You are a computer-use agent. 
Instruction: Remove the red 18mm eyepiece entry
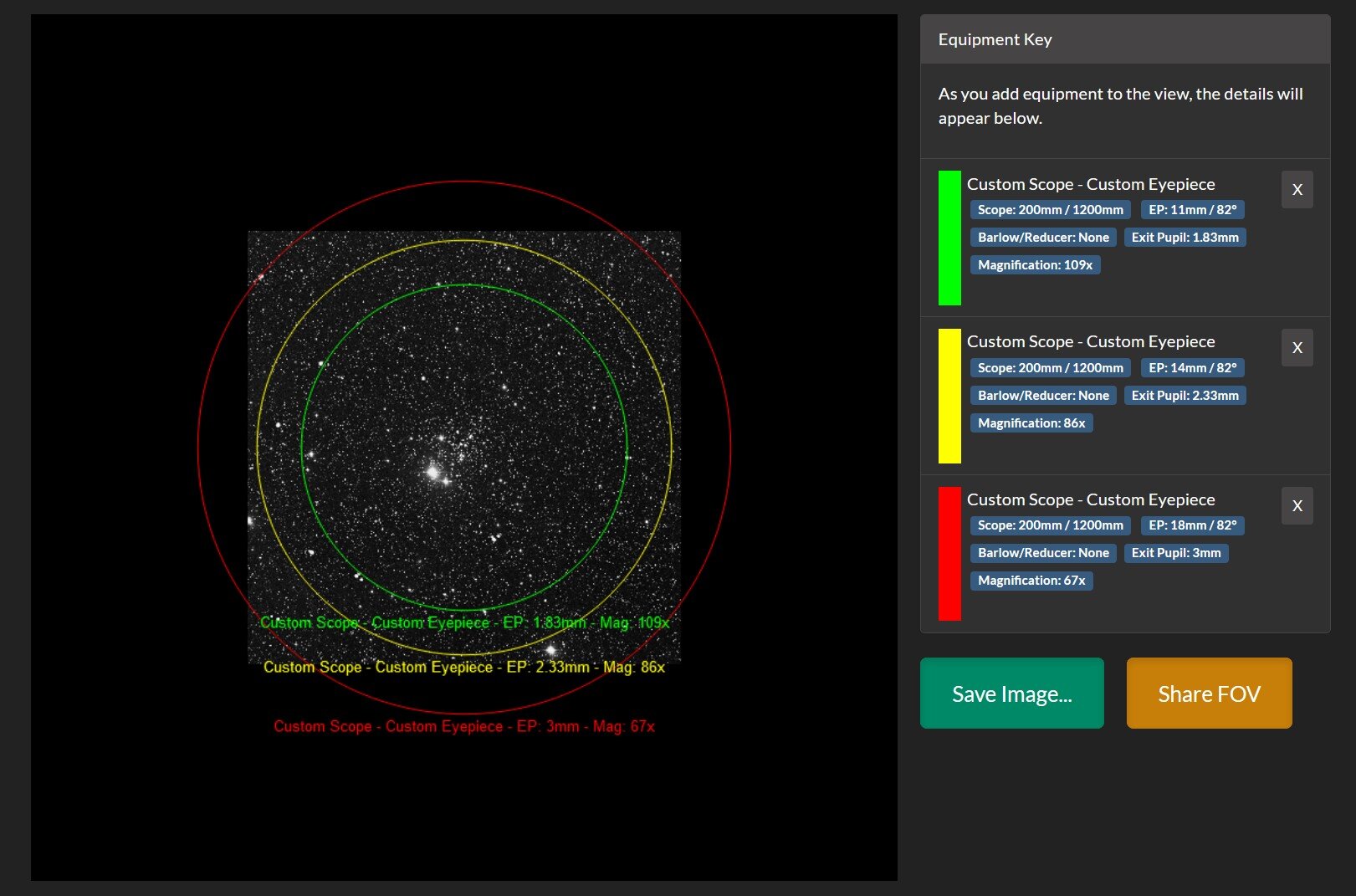coord(1297,505)
